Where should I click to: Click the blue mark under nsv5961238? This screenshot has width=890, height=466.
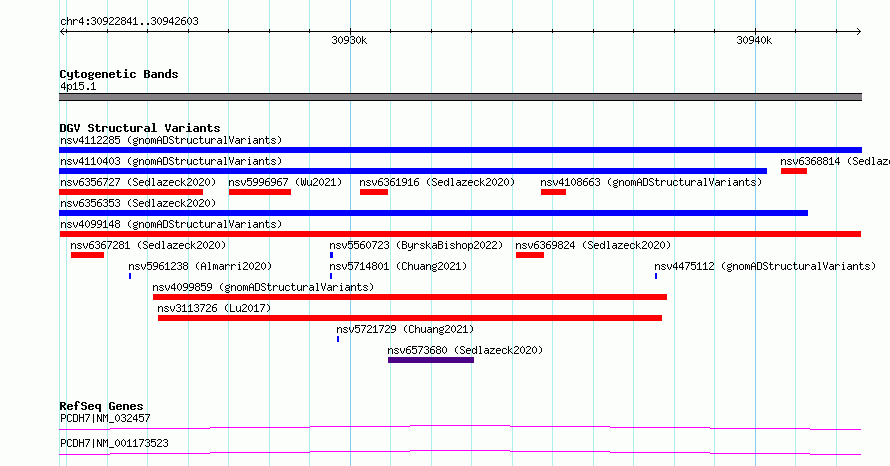[130, 276]
